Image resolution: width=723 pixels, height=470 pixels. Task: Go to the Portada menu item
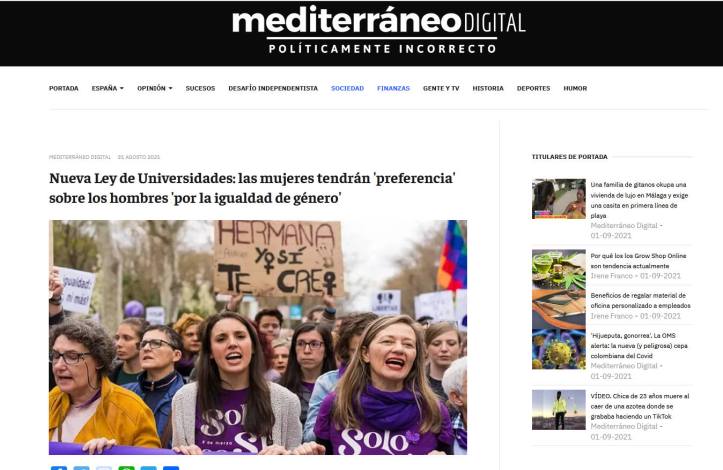pyautogui.click(x=64, y=88)
